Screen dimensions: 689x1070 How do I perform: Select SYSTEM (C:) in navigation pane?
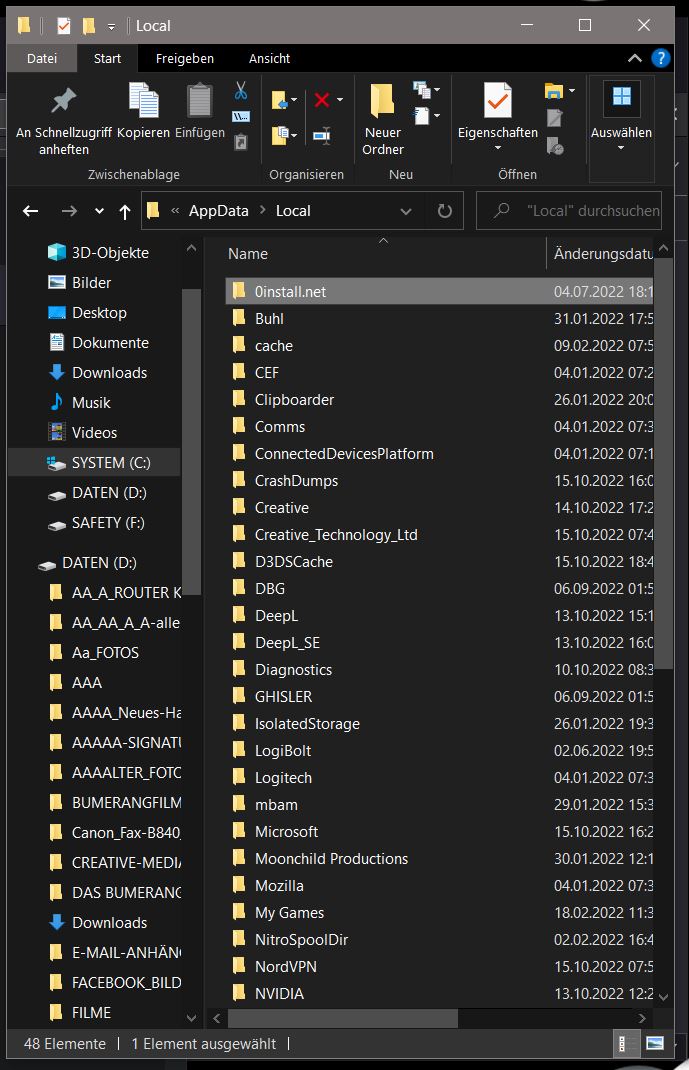coord(96,463)
